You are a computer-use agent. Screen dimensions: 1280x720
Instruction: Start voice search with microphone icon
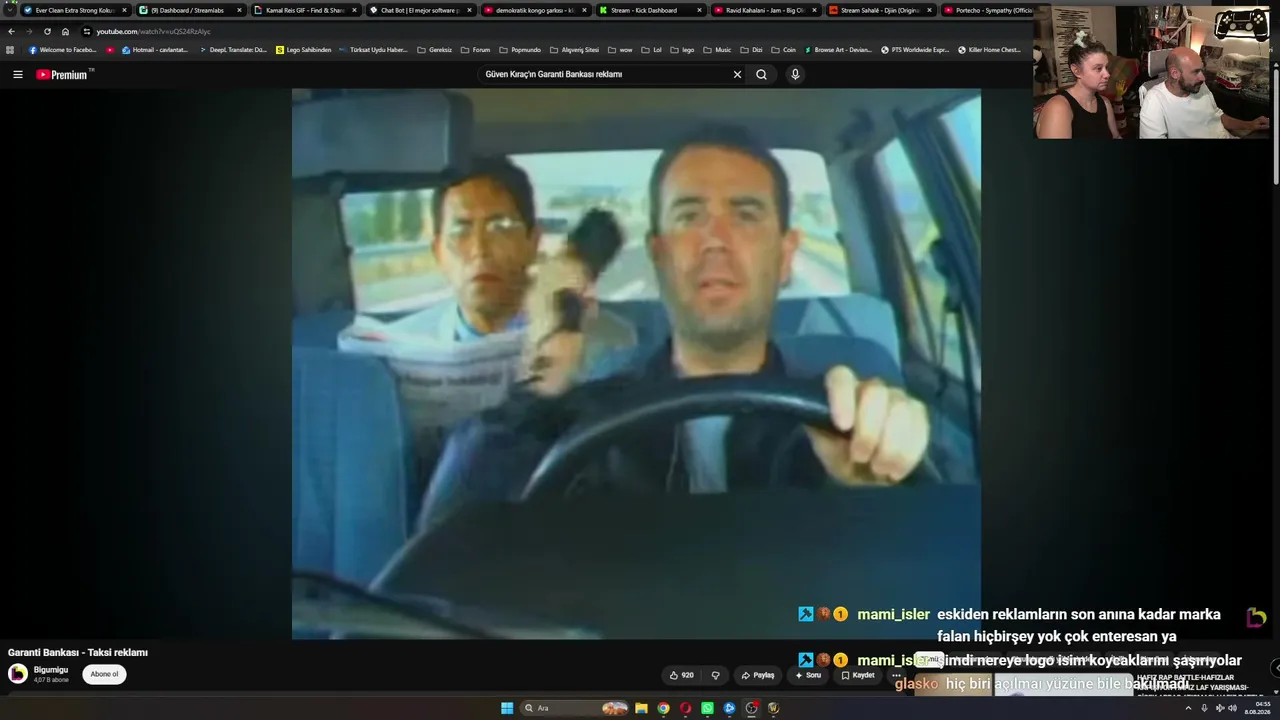pyautogui.click(x=795, y=74)
